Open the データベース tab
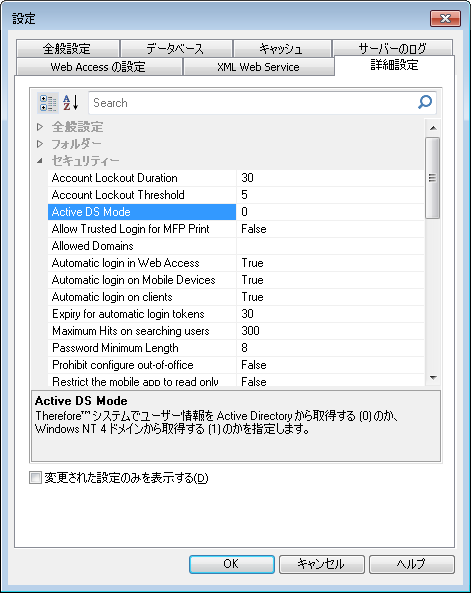The image size is (471, 593). click(x=176, y=48)
